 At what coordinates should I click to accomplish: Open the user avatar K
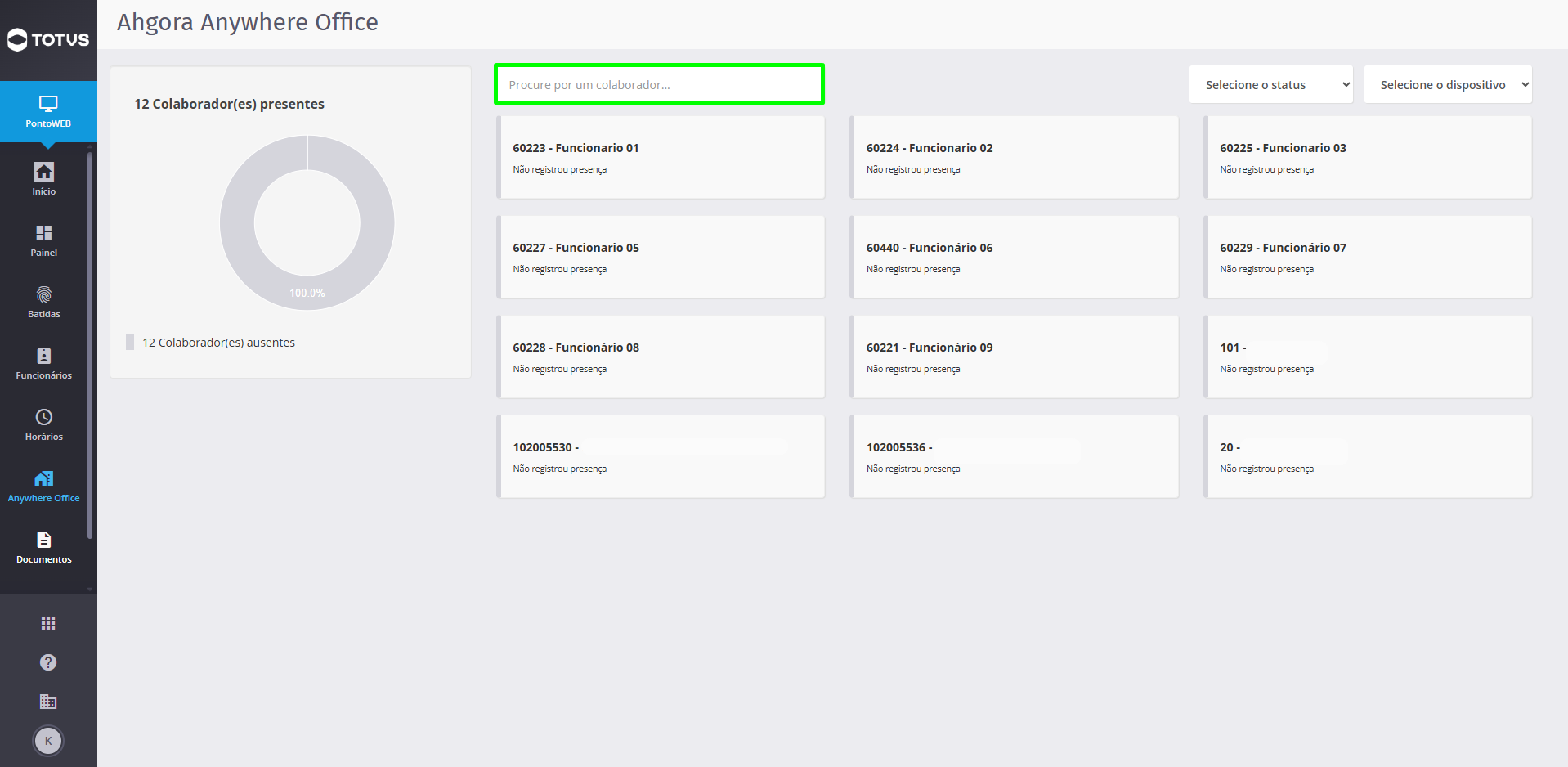point(48,741)
